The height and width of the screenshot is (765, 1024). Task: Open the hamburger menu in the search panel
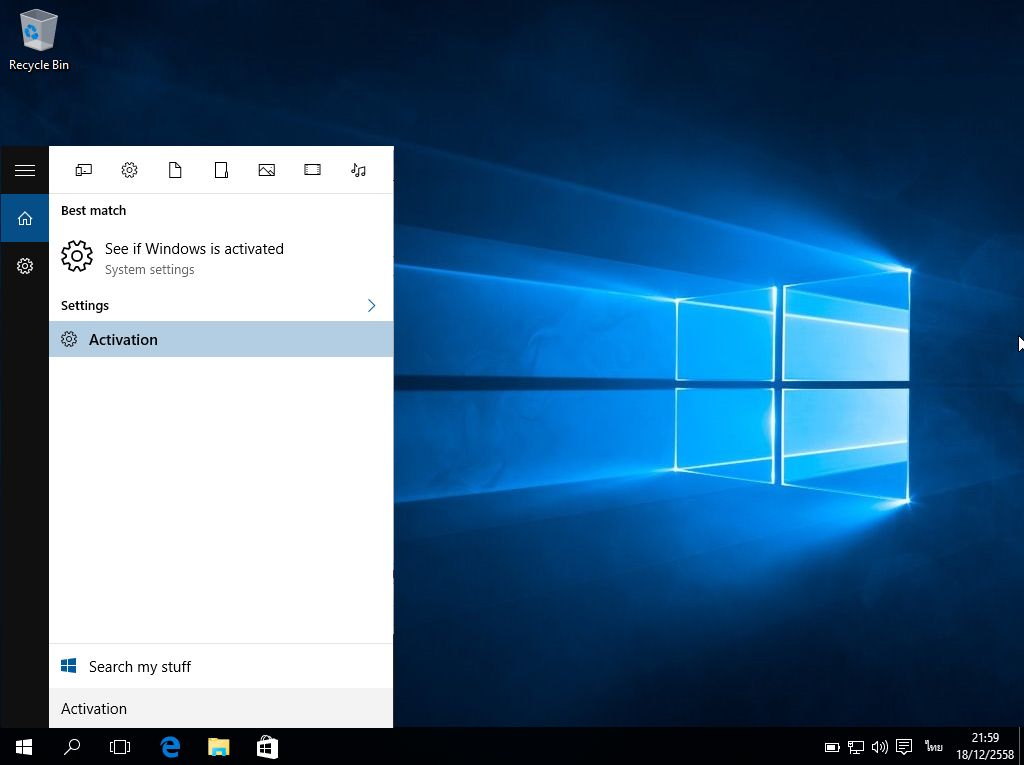click(25, 171)
